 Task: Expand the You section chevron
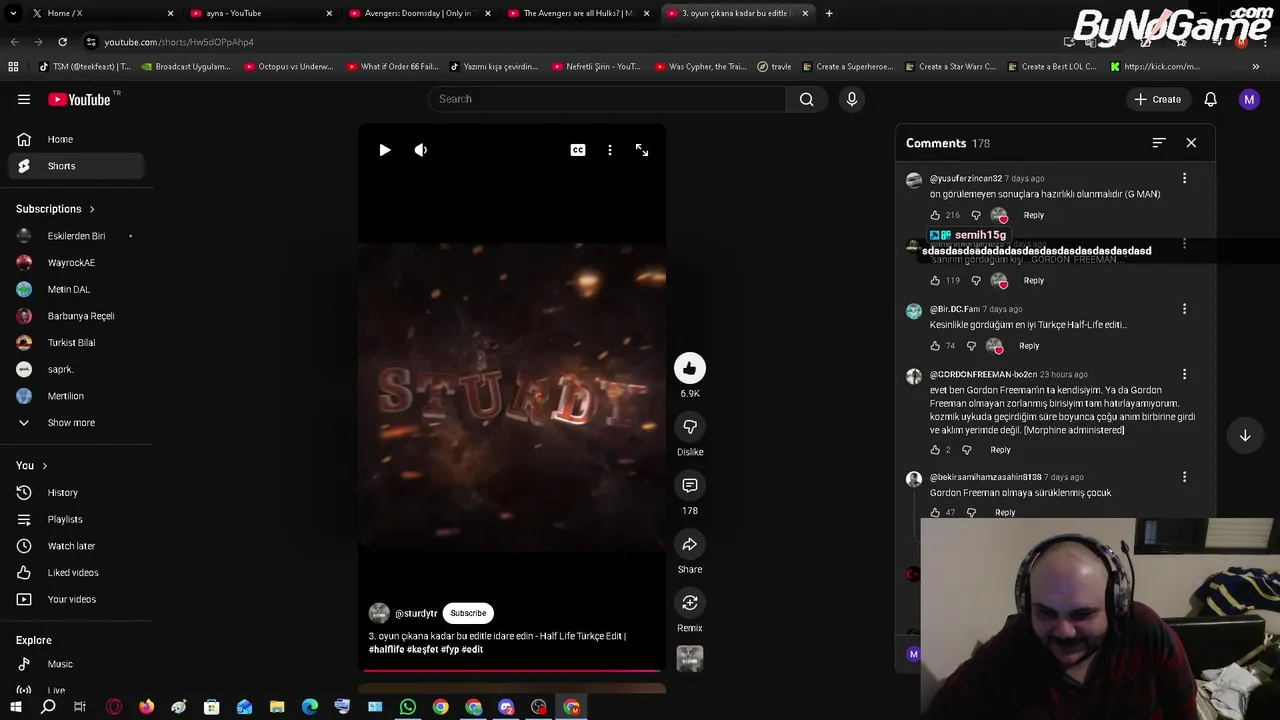pyautogui.click(x=44, y=466)
